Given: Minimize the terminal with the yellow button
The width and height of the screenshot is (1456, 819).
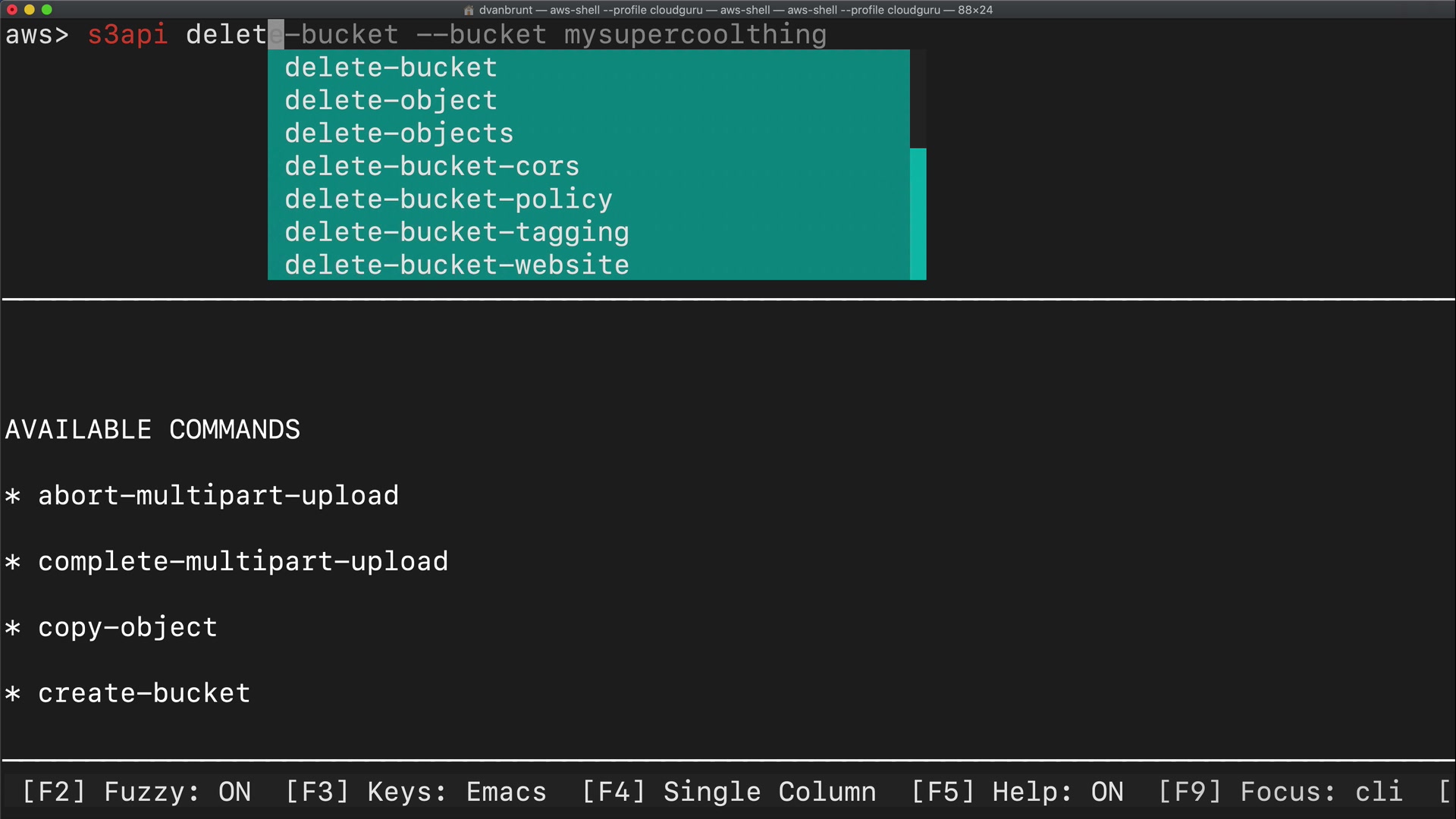Looking at the screenshot, I should coord(30,10).
